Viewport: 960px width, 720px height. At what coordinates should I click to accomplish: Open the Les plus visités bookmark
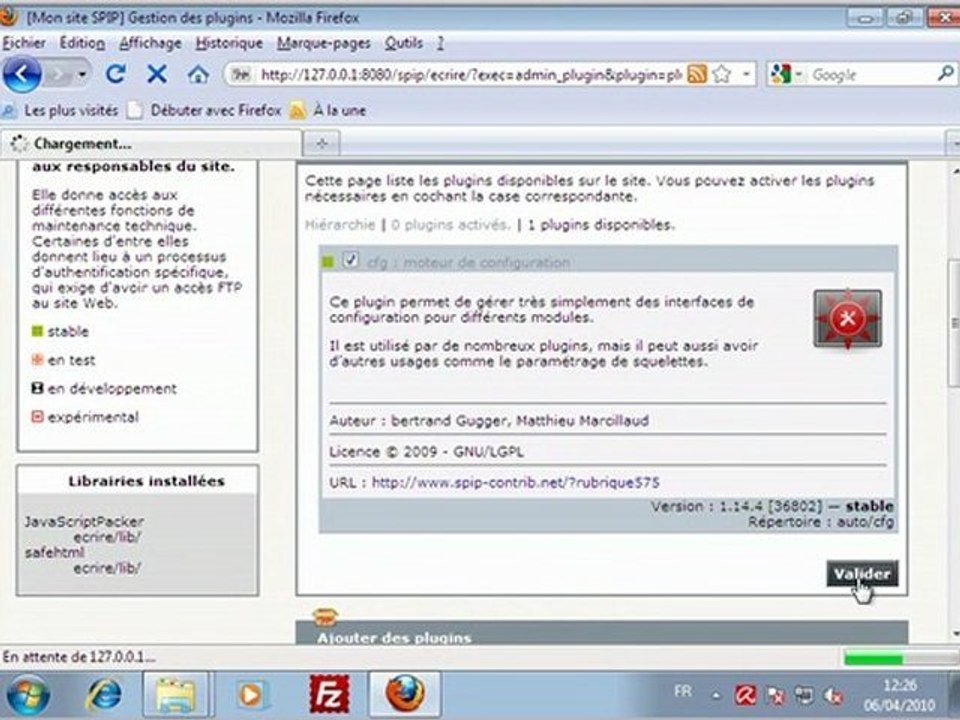point(61,111)
